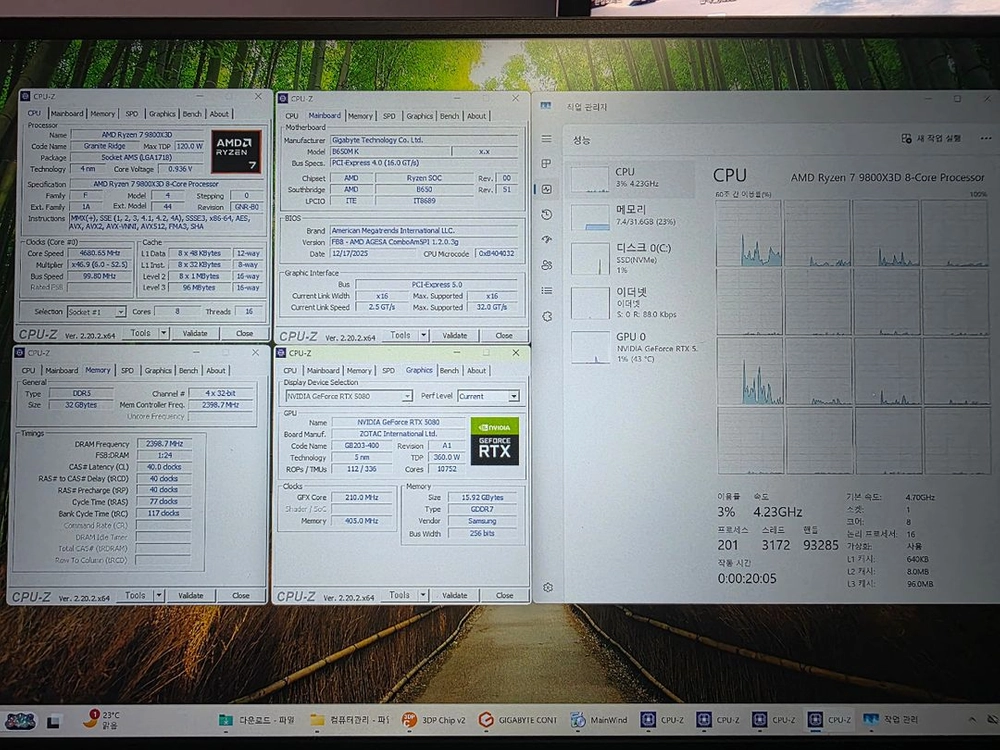Click Core Speed value 4680.65 MHz

(x=101, y=253)
